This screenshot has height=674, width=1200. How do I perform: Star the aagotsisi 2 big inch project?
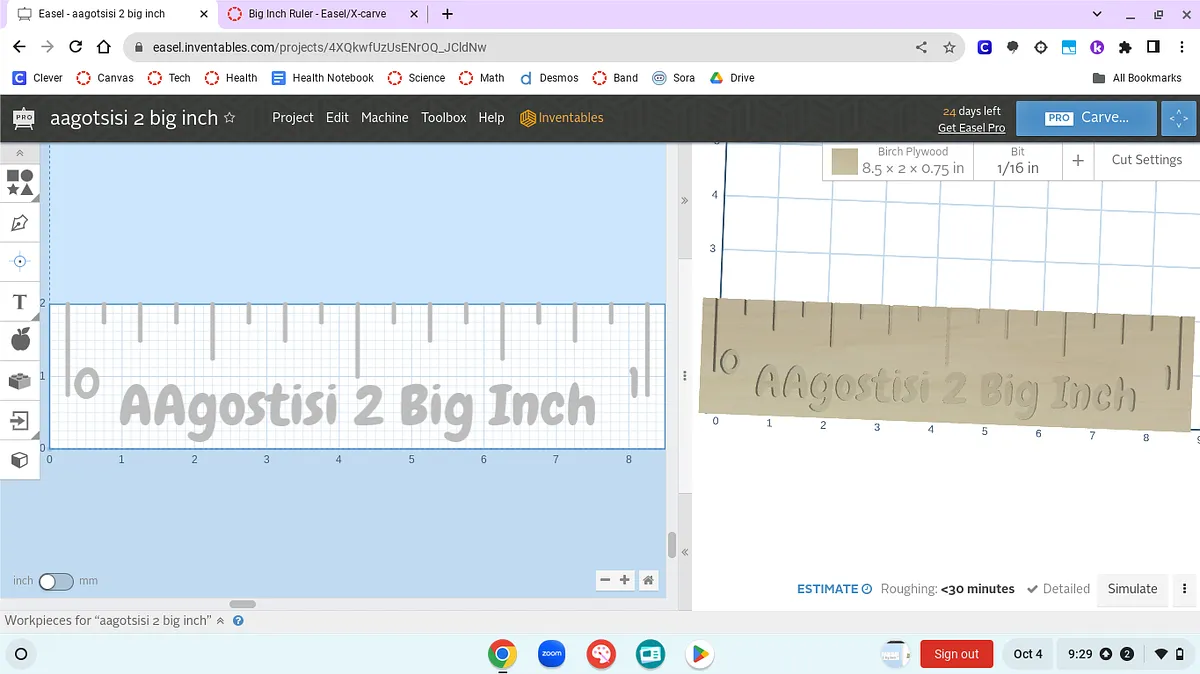(229, 118)
